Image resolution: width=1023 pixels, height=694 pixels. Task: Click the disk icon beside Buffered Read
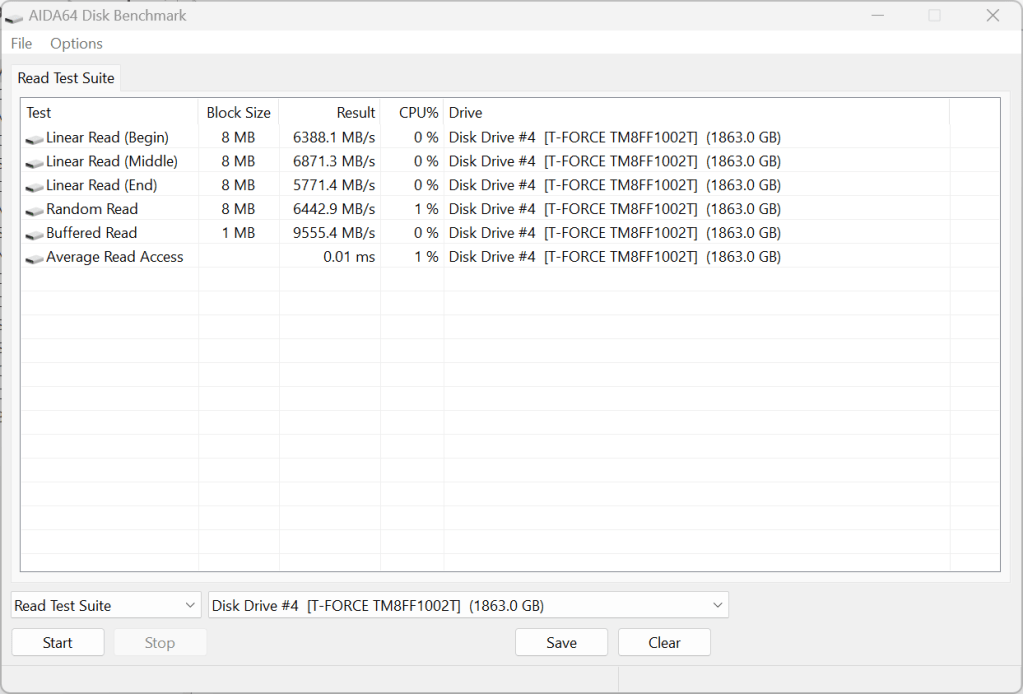tap(32, 233)
